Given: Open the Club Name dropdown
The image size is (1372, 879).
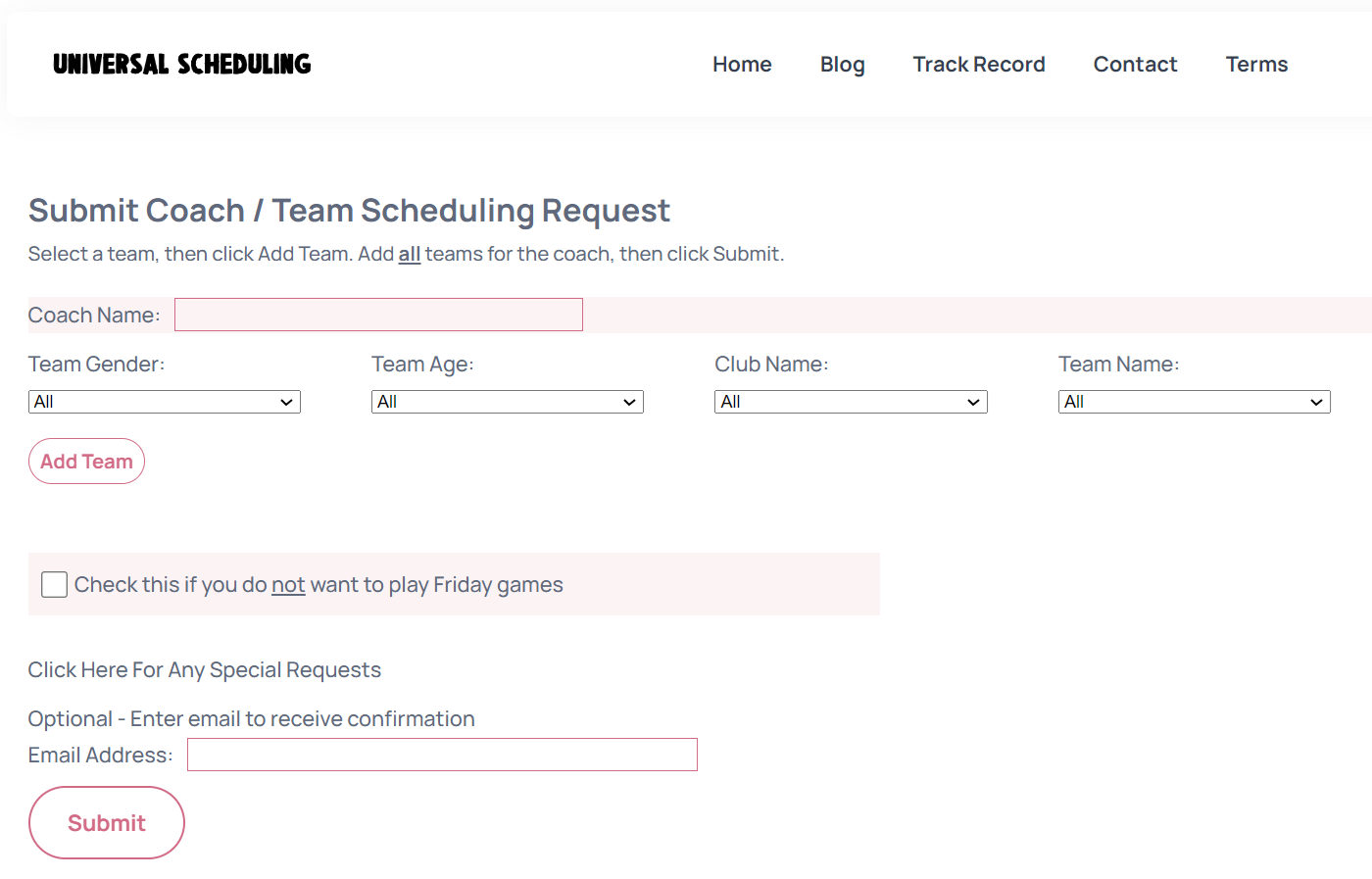Looking at the screenshot, I should coord(850,401).
